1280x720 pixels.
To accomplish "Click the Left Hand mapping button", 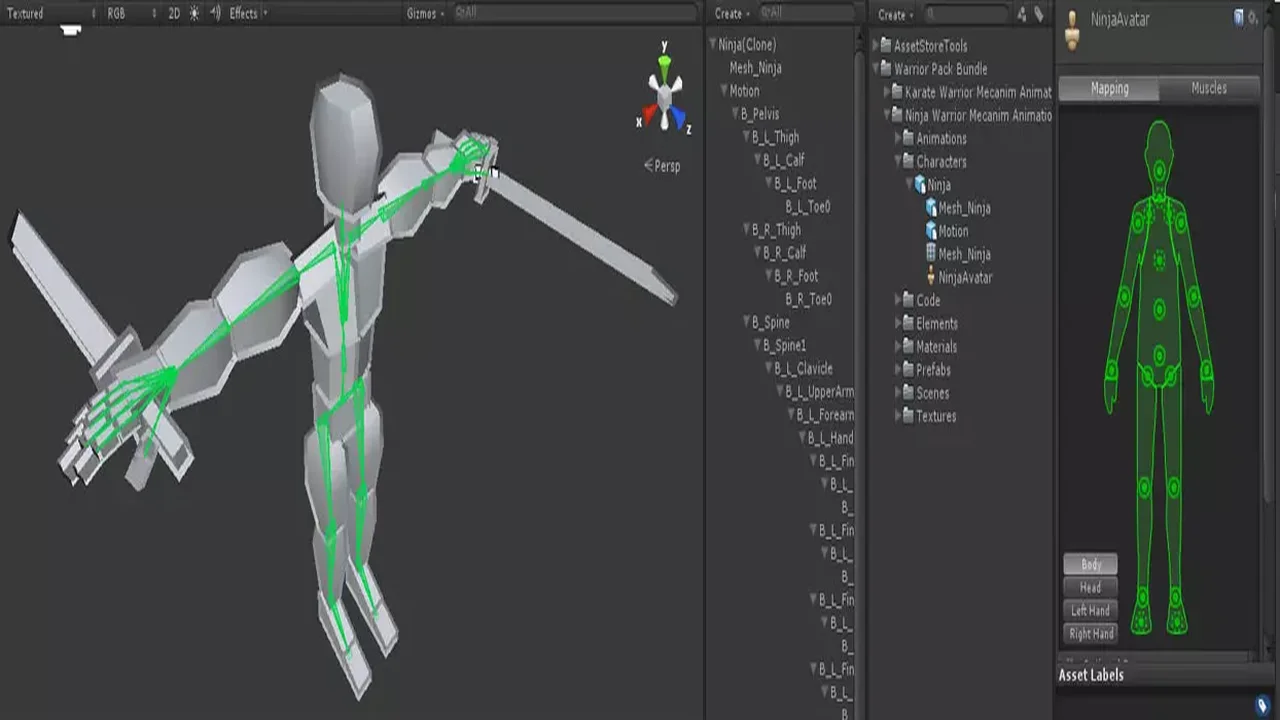I will (x=1090, y=611).
